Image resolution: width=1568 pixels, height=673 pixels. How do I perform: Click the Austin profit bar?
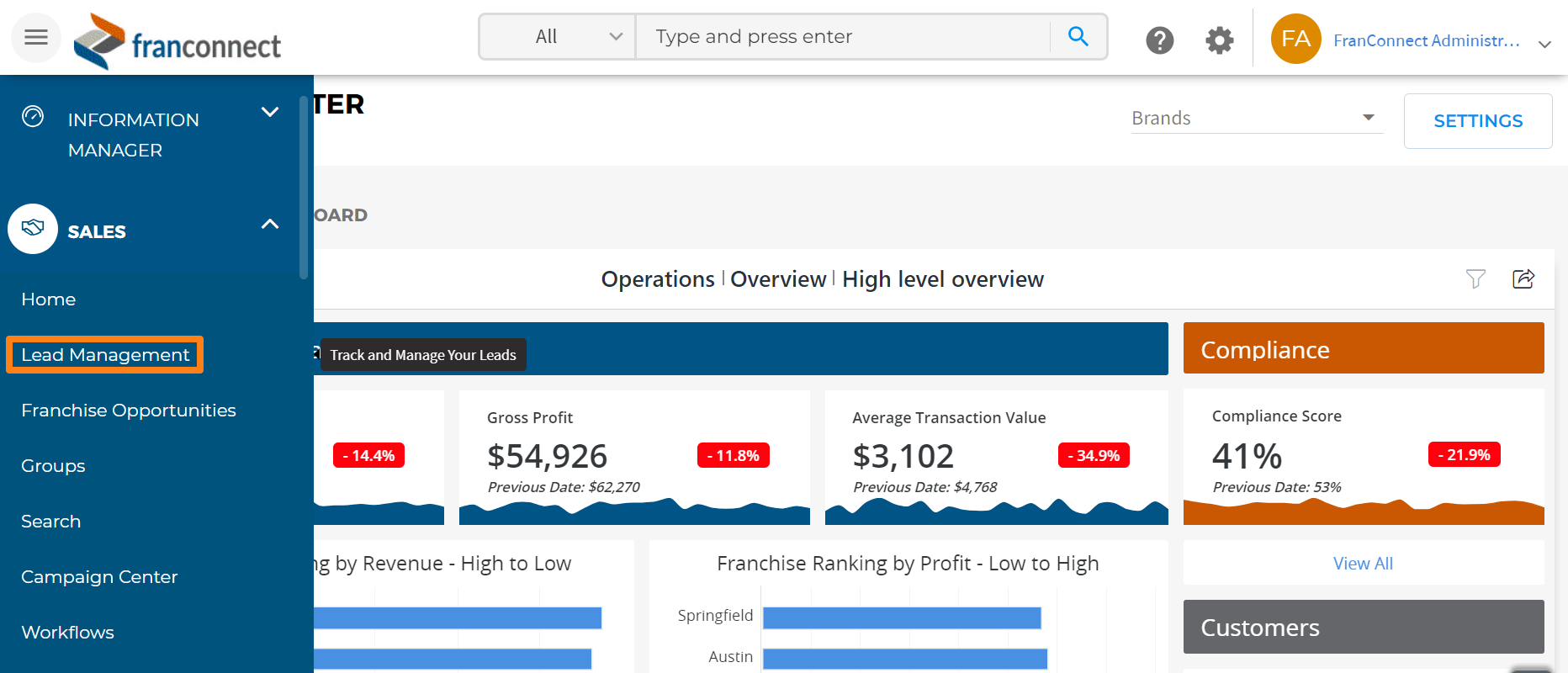(x=905, y=659)
